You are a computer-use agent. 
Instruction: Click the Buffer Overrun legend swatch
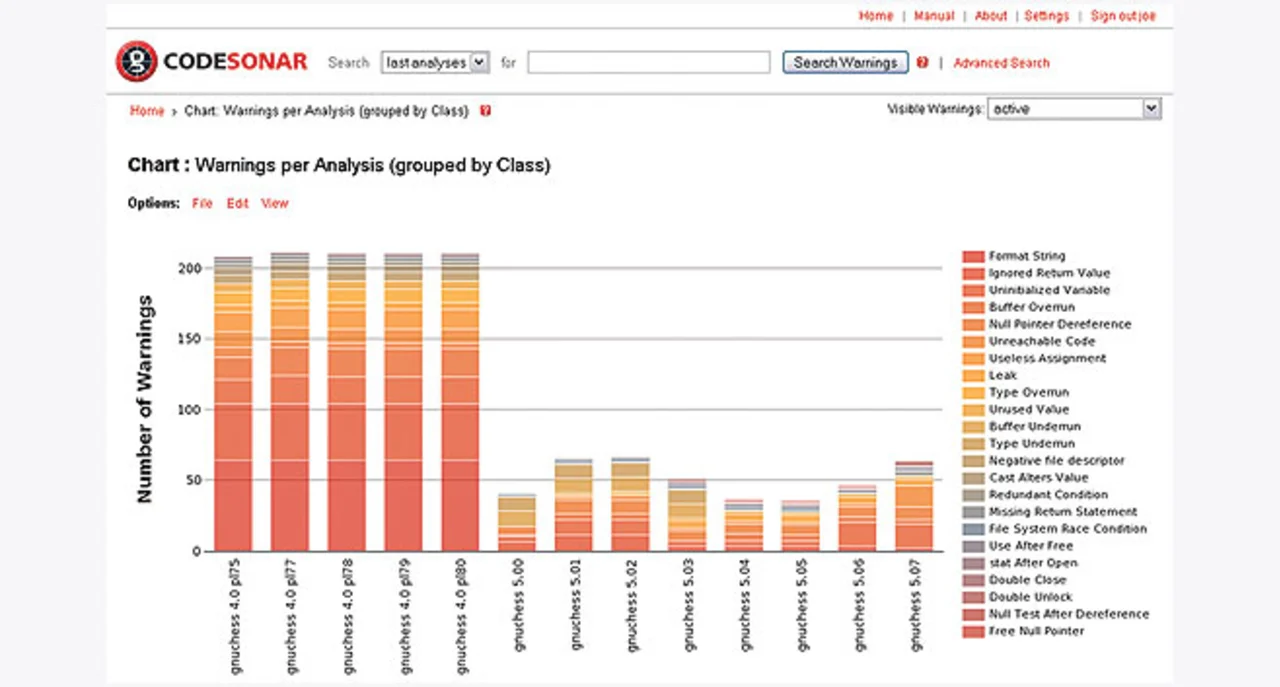coord(973,307)
